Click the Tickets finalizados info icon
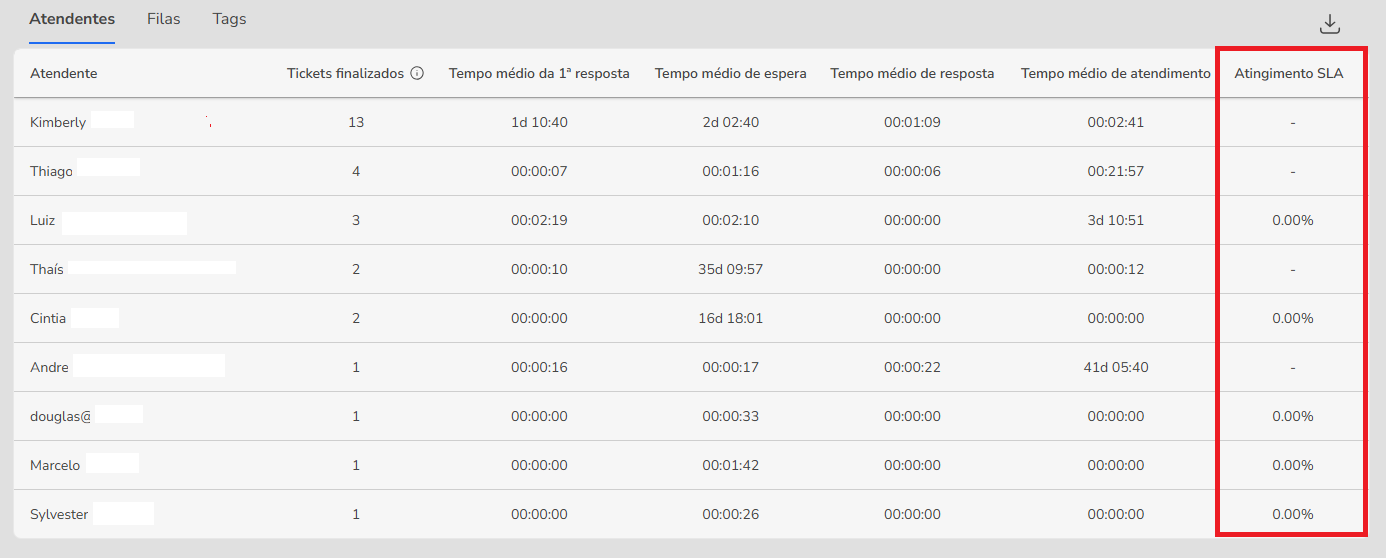This screenshot has height=558, width=1386. (x=417, y=73)
